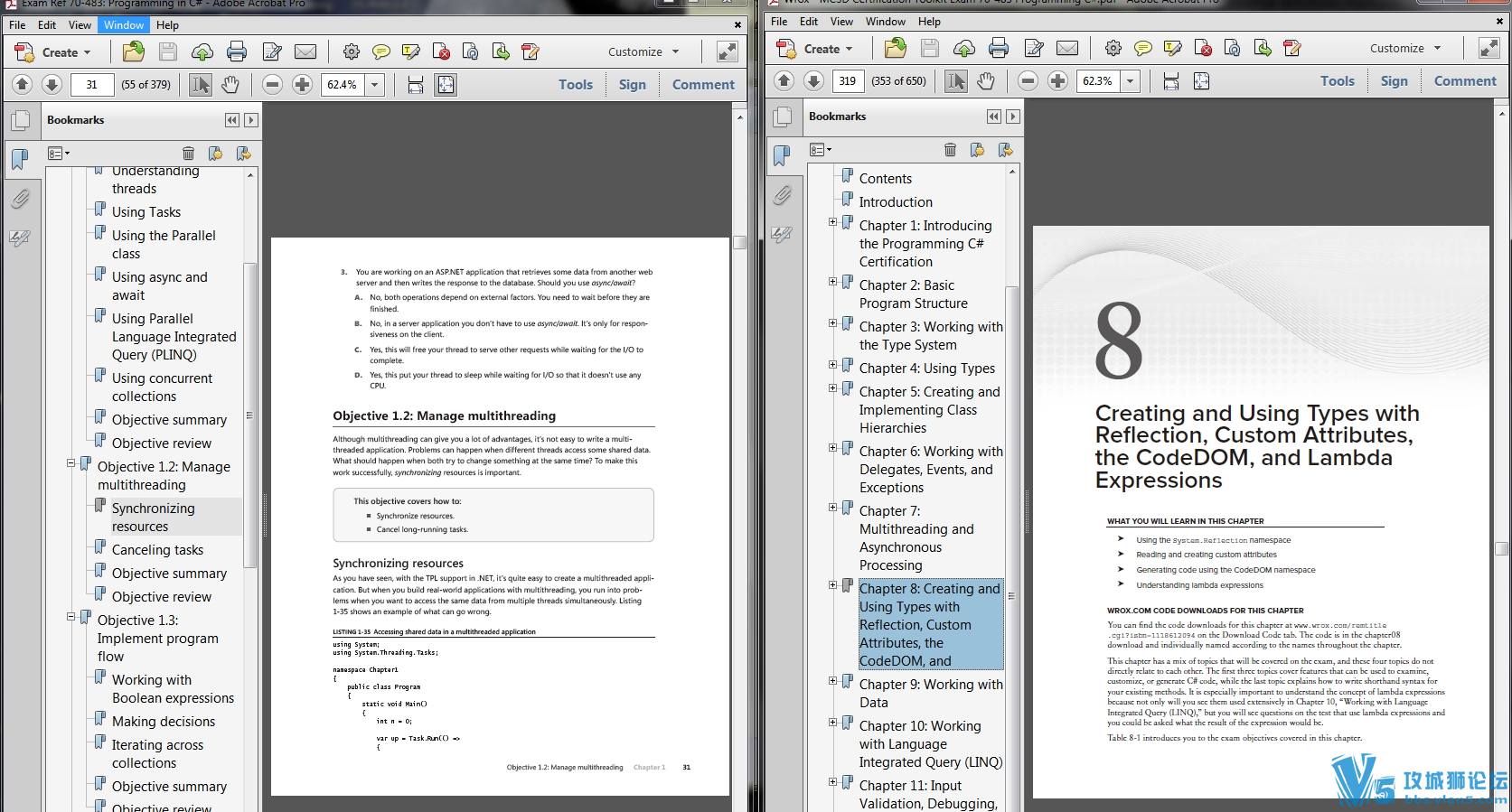The width and height of the screenshot is (1512, 812).
Task: Expand Chapter 1 Introducing bookmark in right window
Action: click(832, 222)
